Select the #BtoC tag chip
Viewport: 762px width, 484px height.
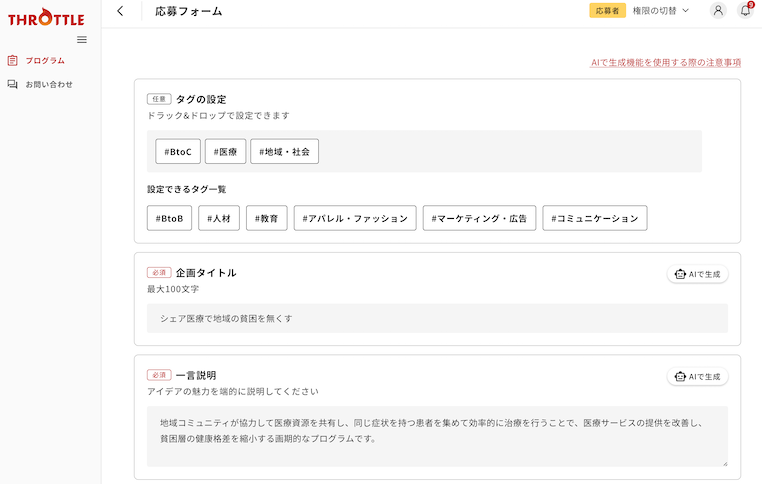(x=177, y=152)
